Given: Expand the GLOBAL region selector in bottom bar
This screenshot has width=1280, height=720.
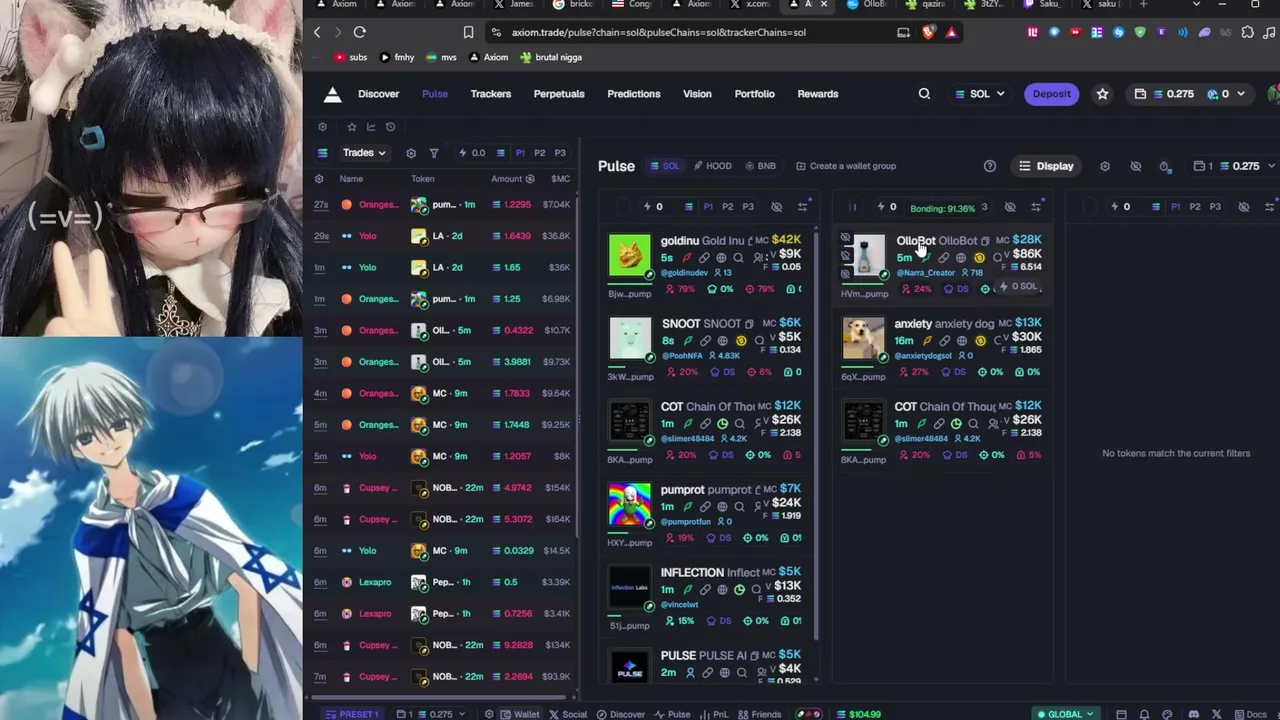Looking at the screenshot, I should [1064, 714].
